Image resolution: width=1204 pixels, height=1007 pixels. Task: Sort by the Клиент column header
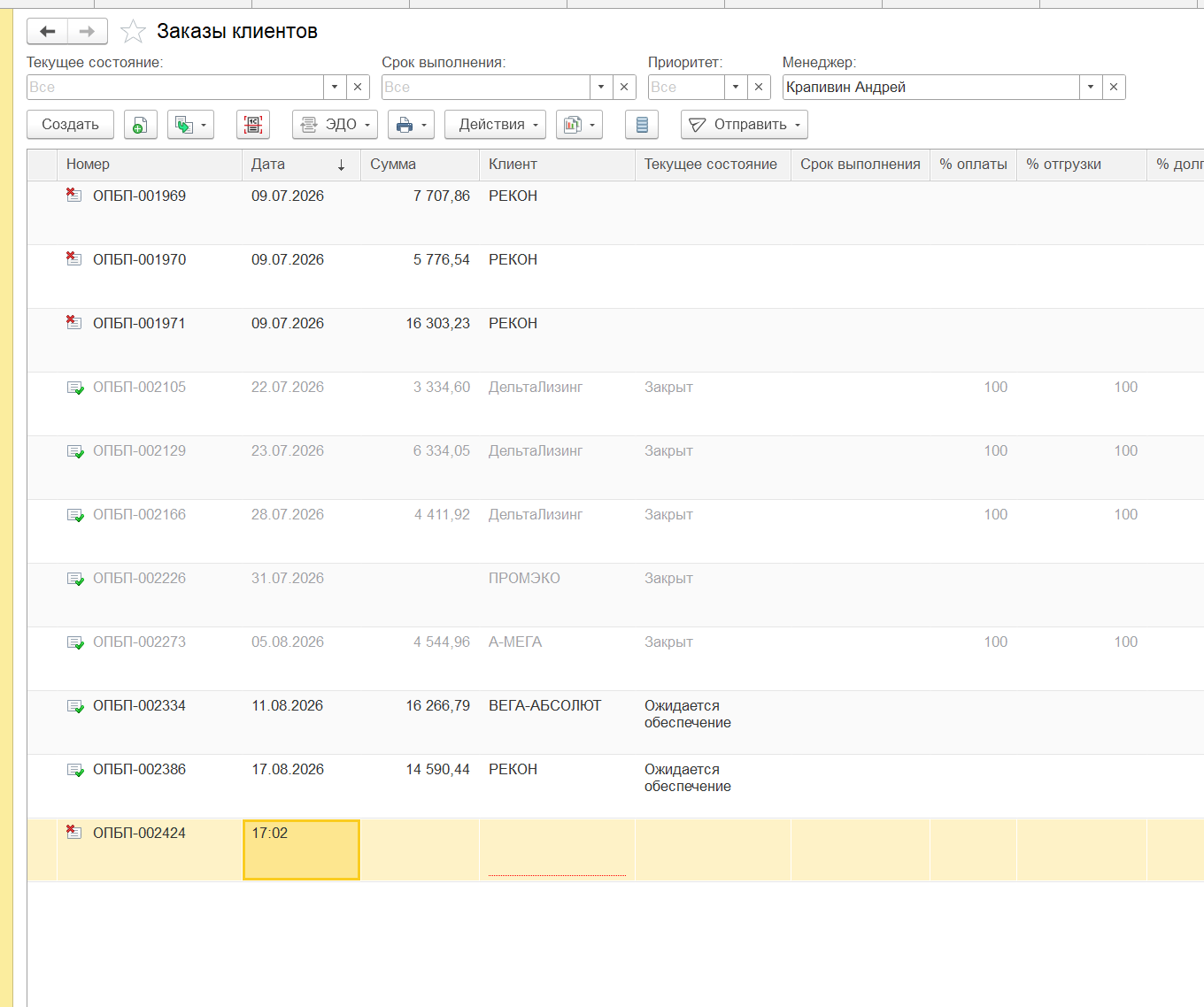click(557, 165)
